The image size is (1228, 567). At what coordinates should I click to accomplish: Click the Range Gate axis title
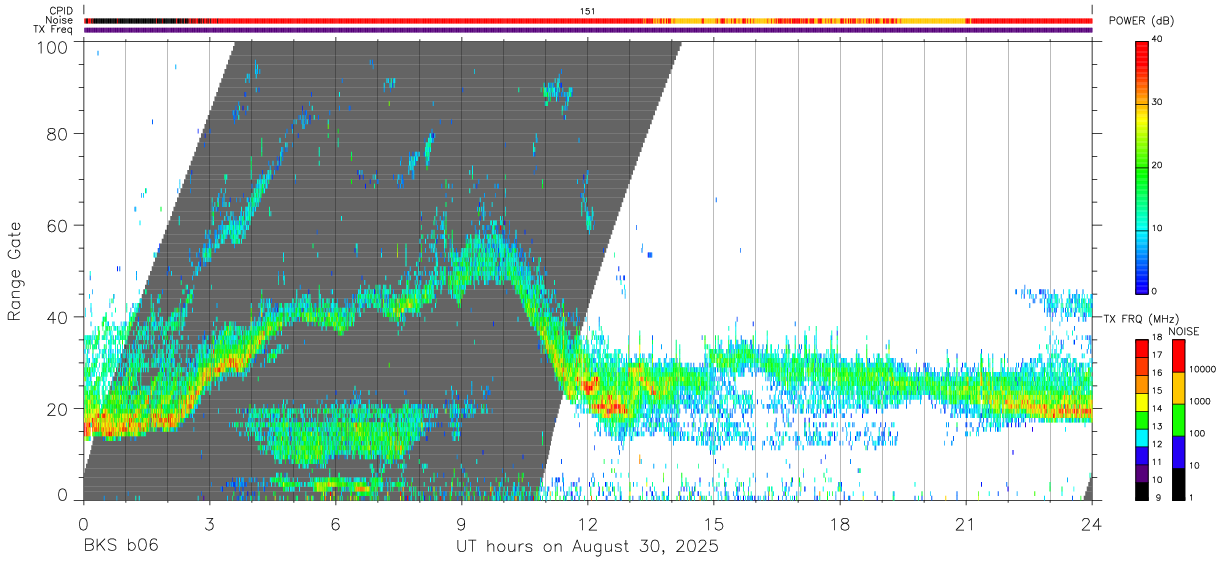pyautogui.click(x=15, y=271)
